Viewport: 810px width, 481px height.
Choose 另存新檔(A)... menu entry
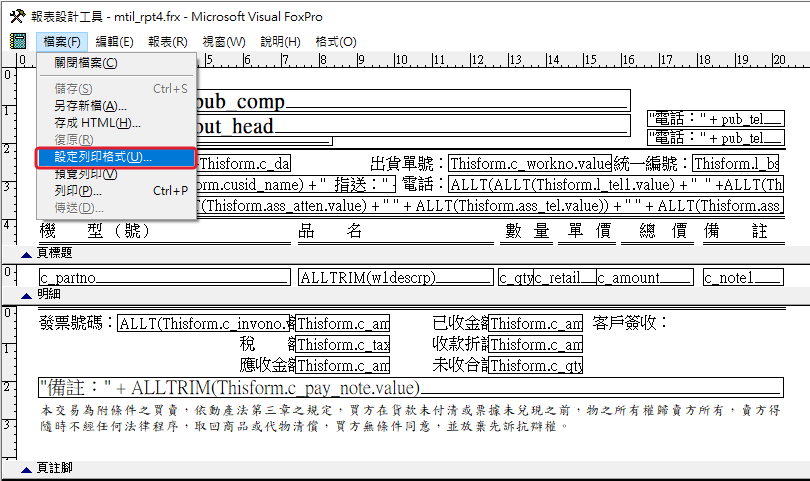coord(116,106)
